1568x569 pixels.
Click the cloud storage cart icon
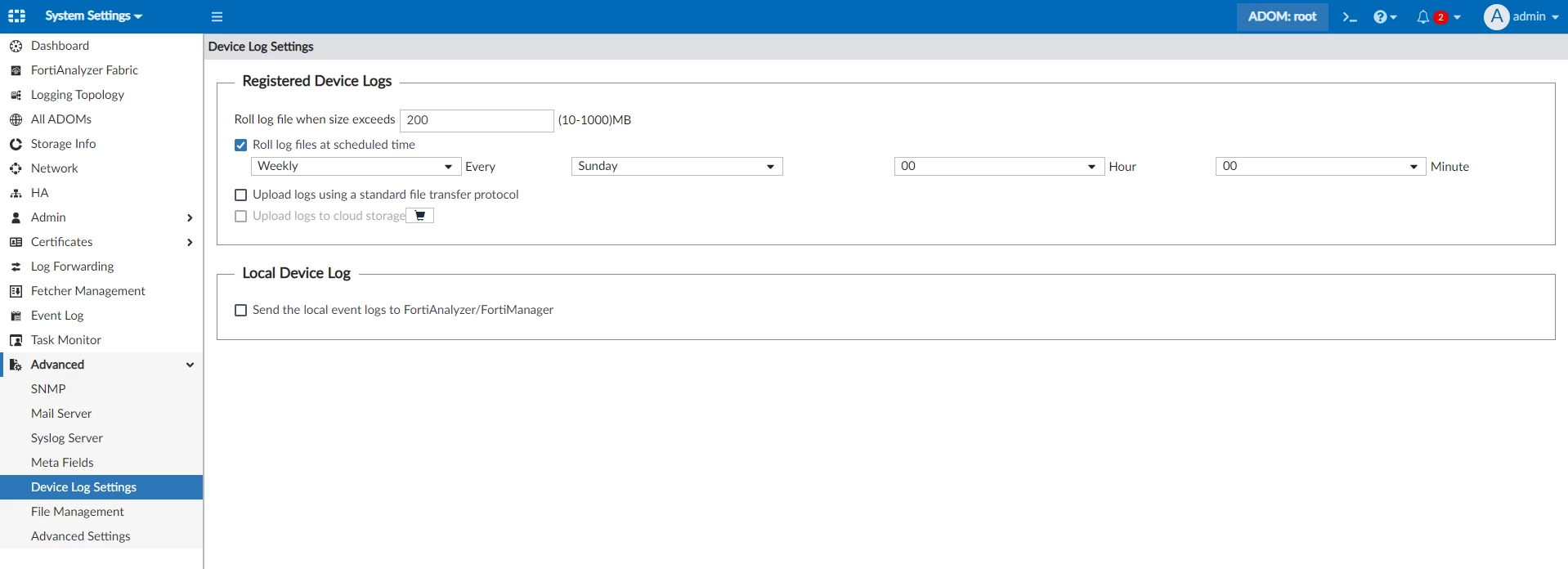[x=420, y=216]
